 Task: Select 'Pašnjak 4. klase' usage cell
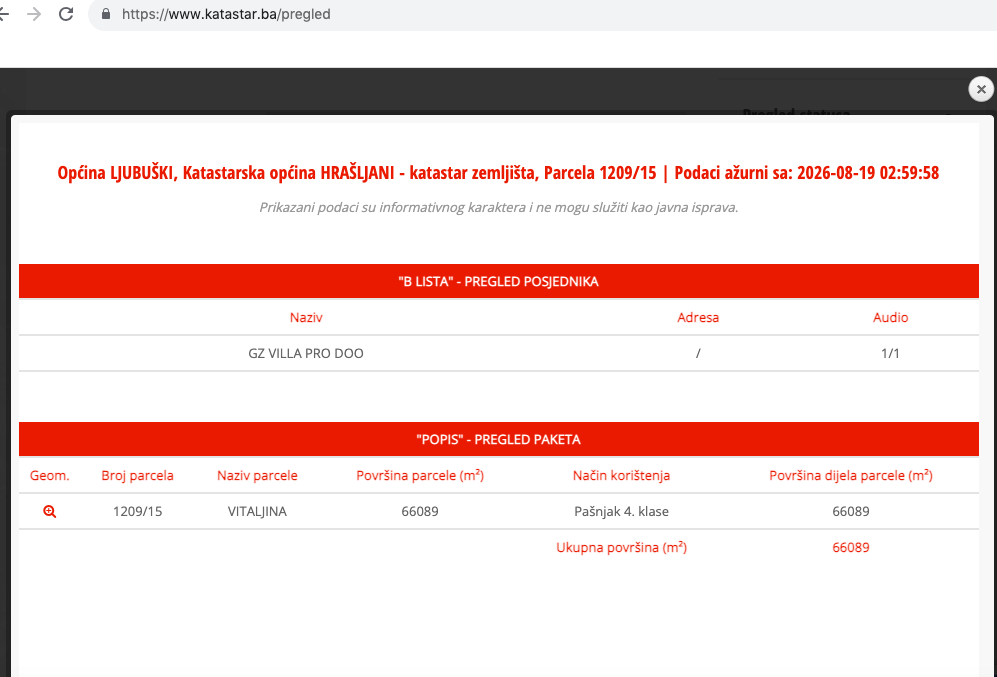[621, 511]
